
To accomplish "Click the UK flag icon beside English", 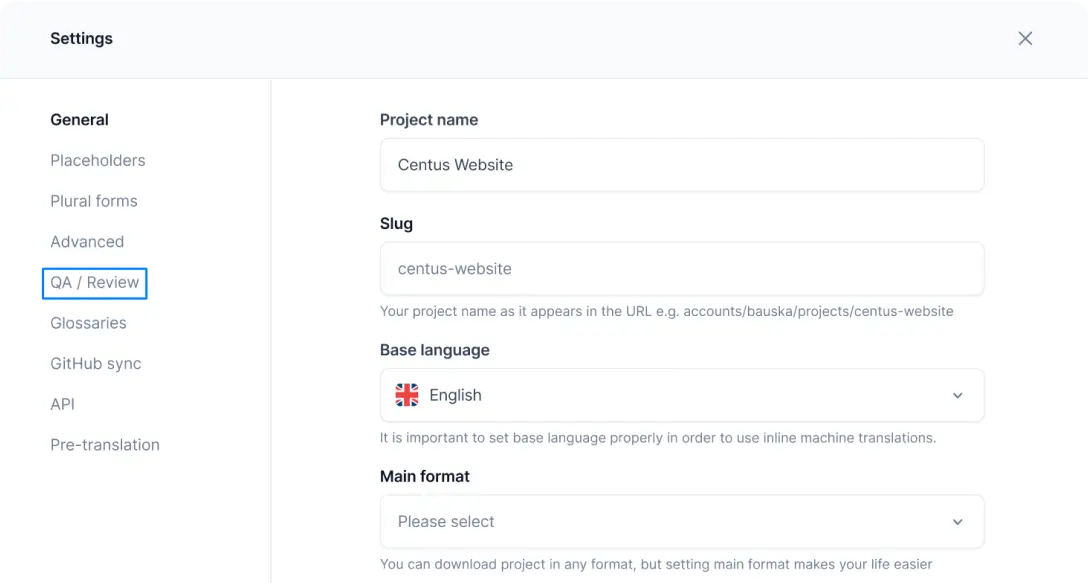I will (x=407, y=395).
